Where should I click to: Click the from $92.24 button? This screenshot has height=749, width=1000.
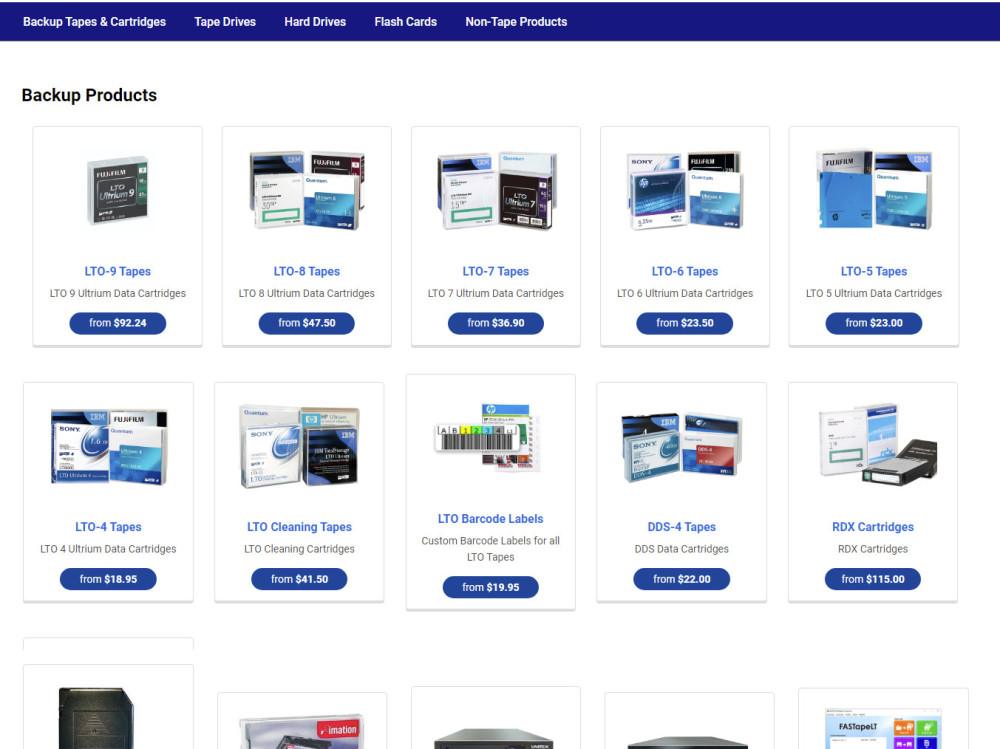click(118, 323)
